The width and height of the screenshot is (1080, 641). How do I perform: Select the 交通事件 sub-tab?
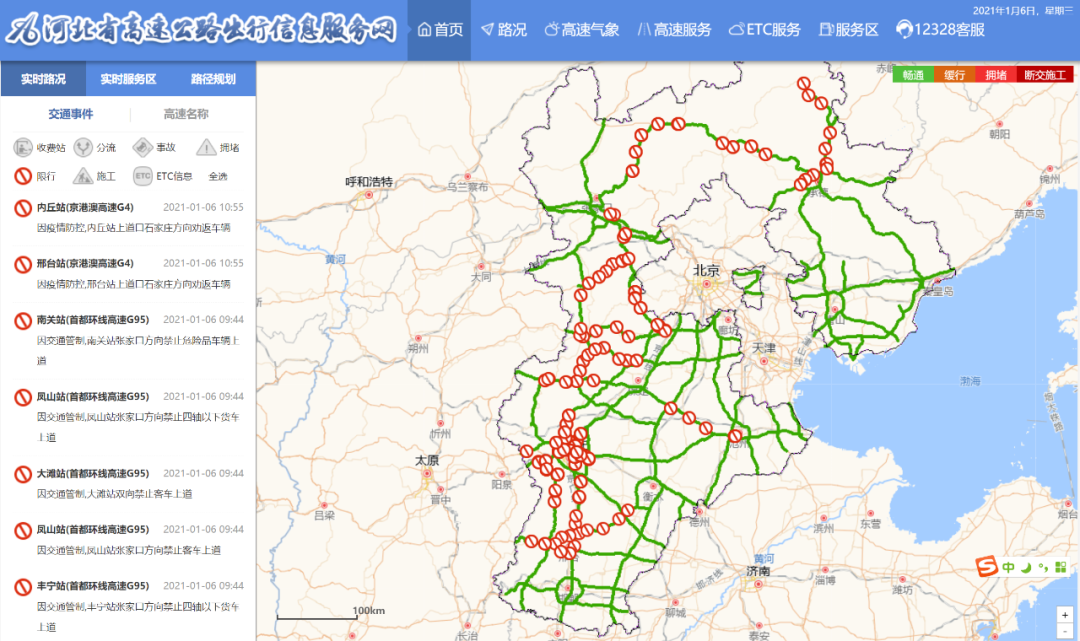71,114
